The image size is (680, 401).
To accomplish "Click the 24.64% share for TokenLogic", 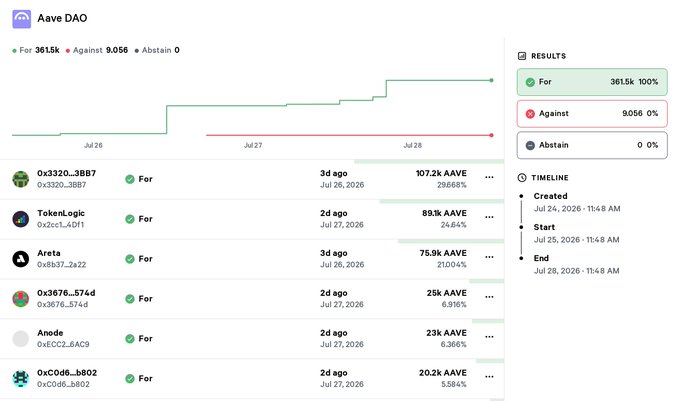I will pos(453,225).
